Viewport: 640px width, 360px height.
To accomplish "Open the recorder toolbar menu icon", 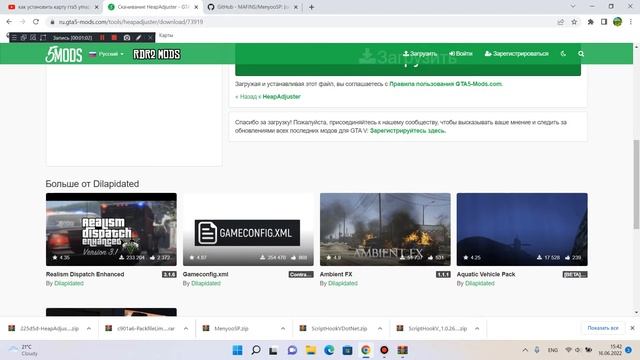I will click(x=14, y=38).
